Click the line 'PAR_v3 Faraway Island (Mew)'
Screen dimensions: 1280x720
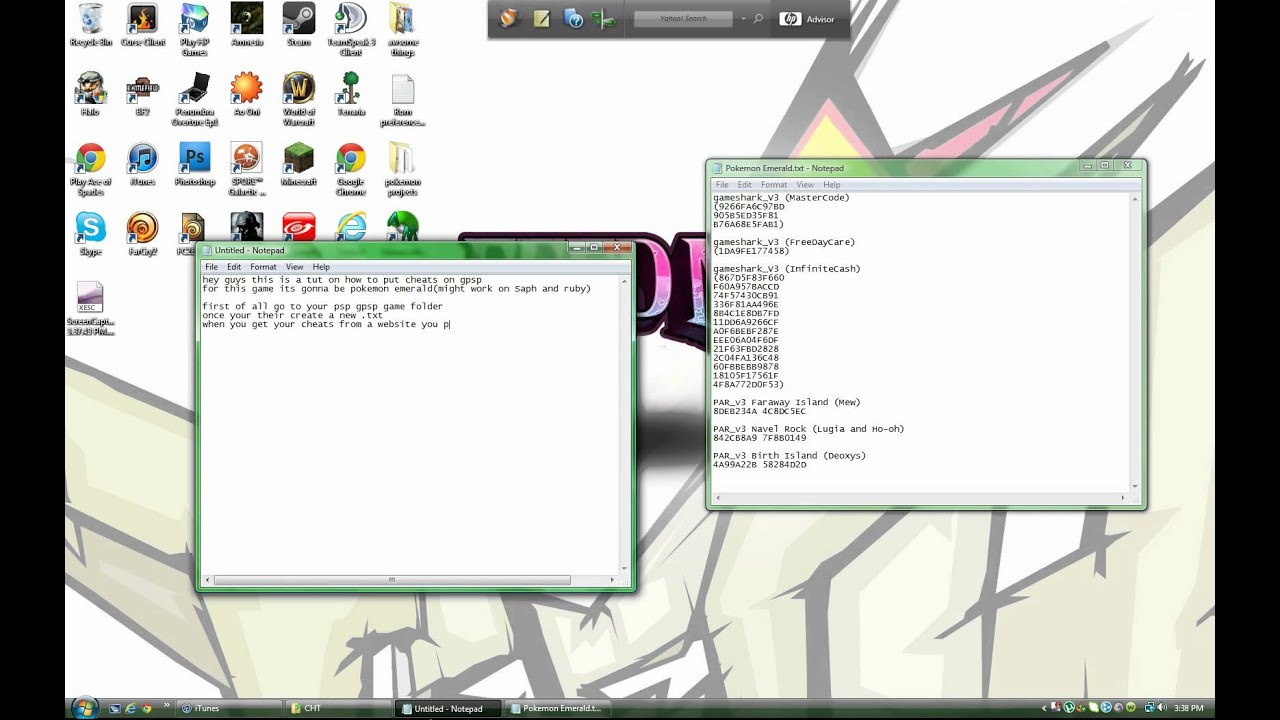786,402
